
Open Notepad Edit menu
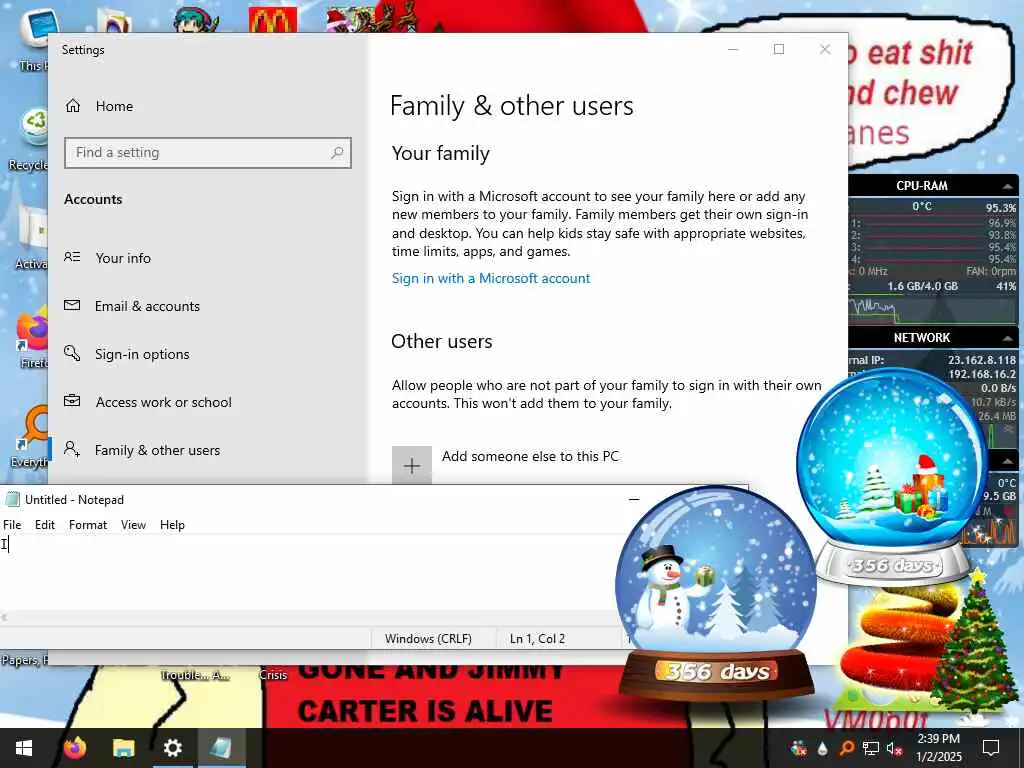44,524
